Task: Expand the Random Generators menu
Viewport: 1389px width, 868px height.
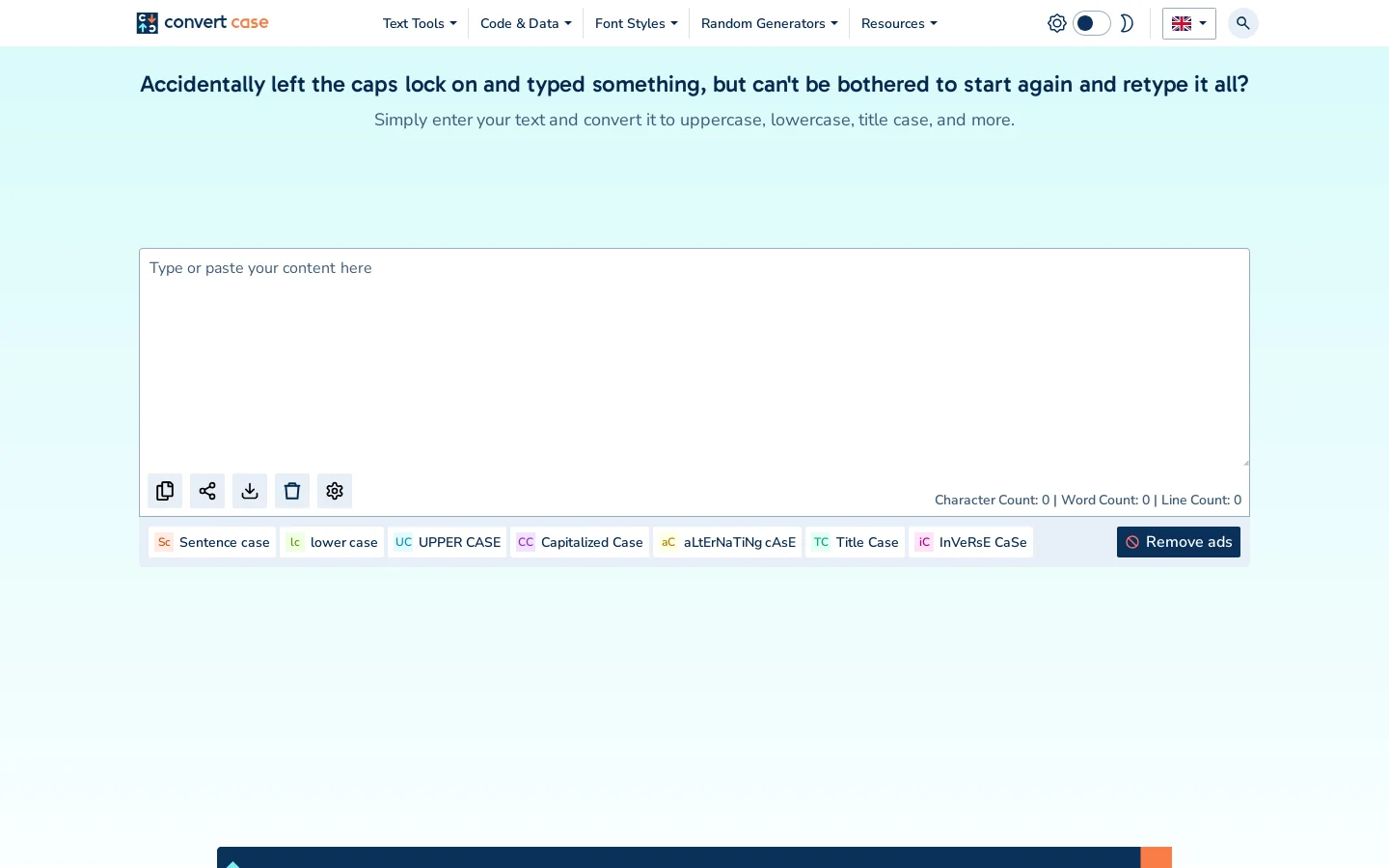Action: (770, 23)
